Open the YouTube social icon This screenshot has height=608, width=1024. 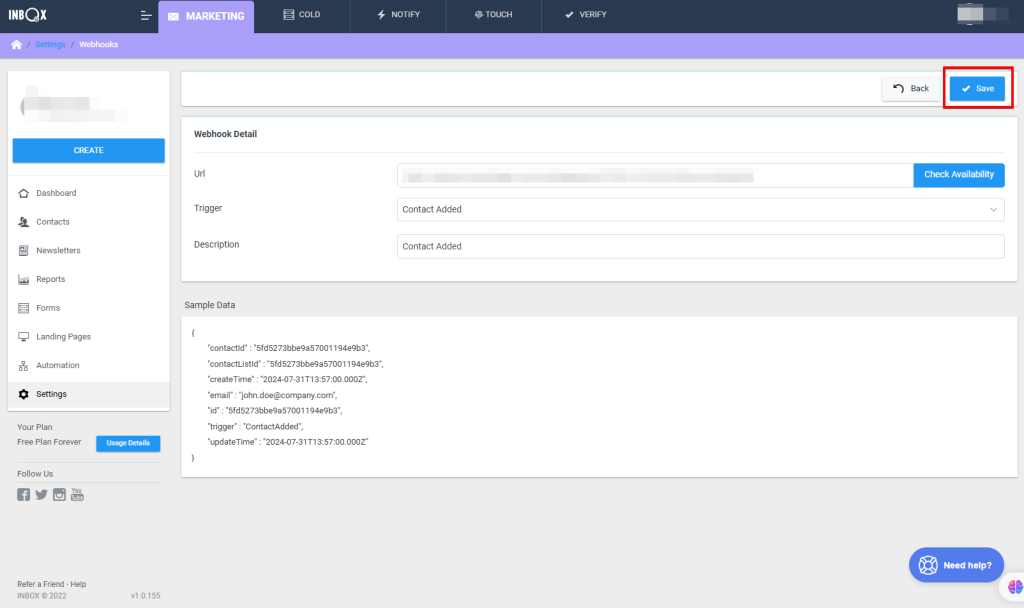pyautogui.click(x=77, y=494)
